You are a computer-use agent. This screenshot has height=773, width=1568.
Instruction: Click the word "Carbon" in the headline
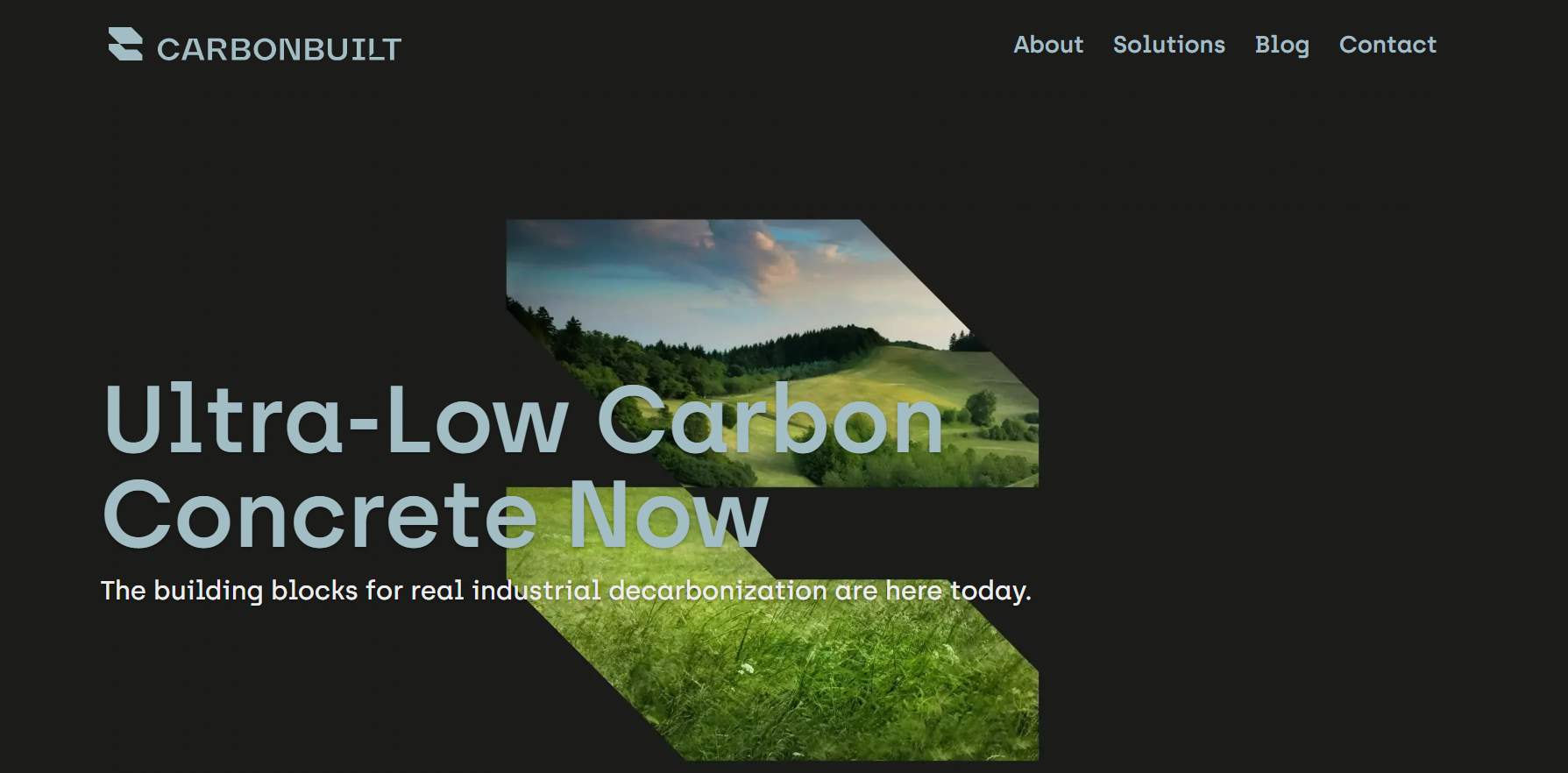[x=770, y=420]
